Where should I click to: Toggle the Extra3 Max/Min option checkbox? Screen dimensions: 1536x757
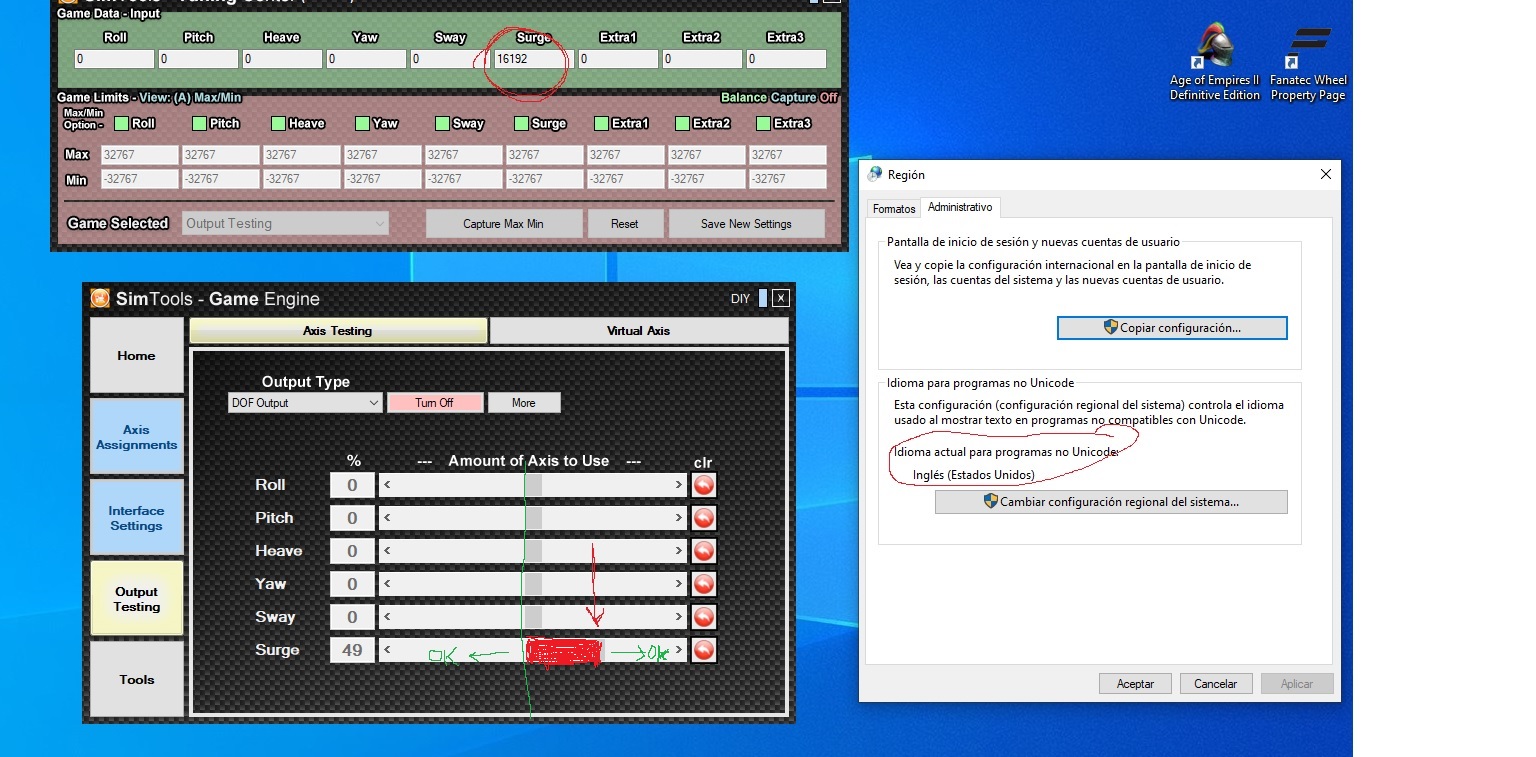click(763, 124)
